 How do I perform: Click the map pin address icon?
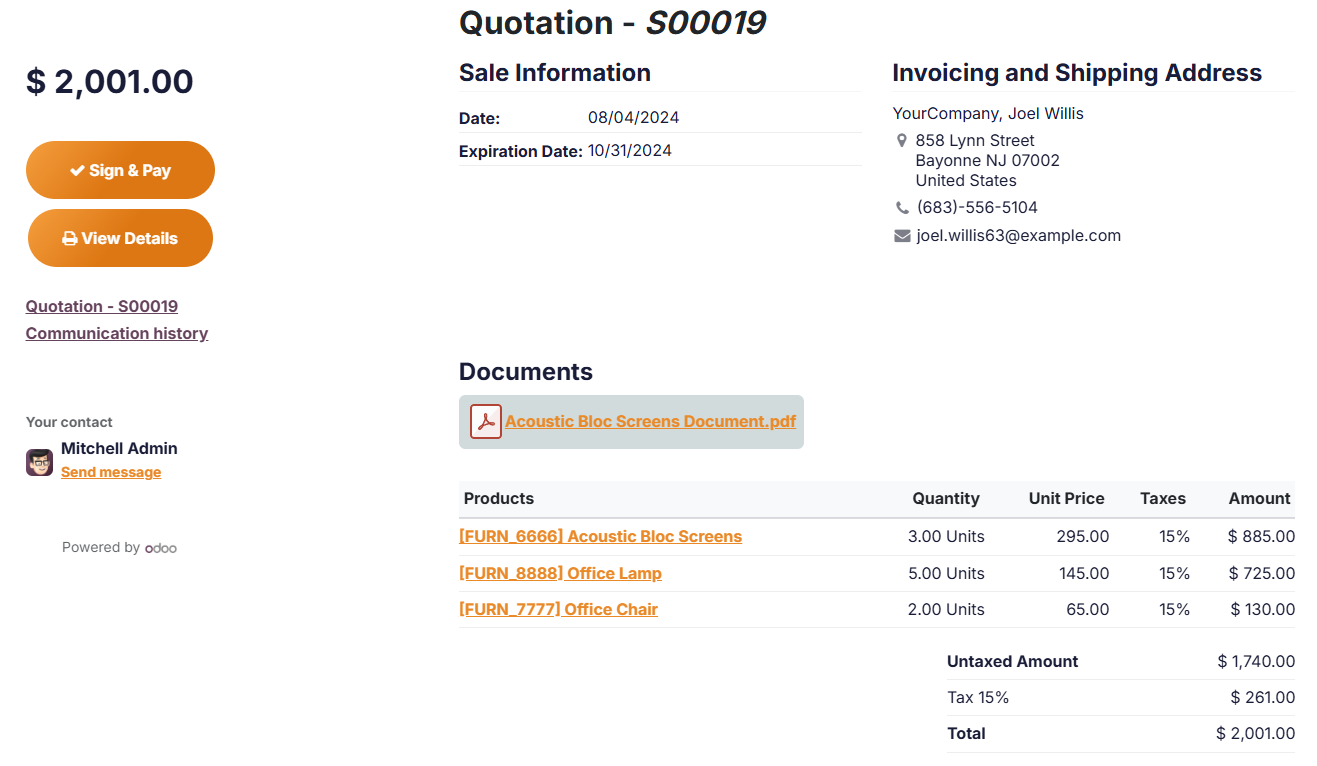click(902, 141)
